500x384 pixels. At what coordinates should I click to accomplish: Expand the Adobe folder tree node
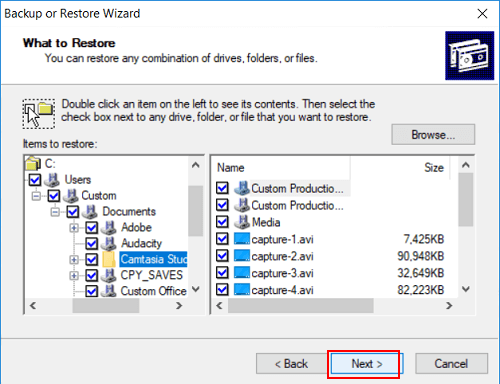click(74, 228)
